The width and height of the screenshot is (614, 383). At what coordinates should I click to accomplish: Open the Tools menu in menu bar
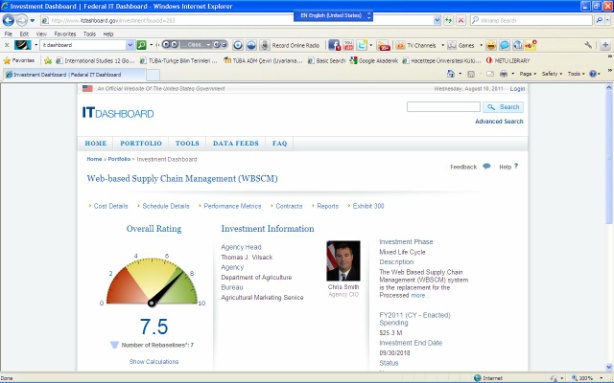[x=89, y=34]
